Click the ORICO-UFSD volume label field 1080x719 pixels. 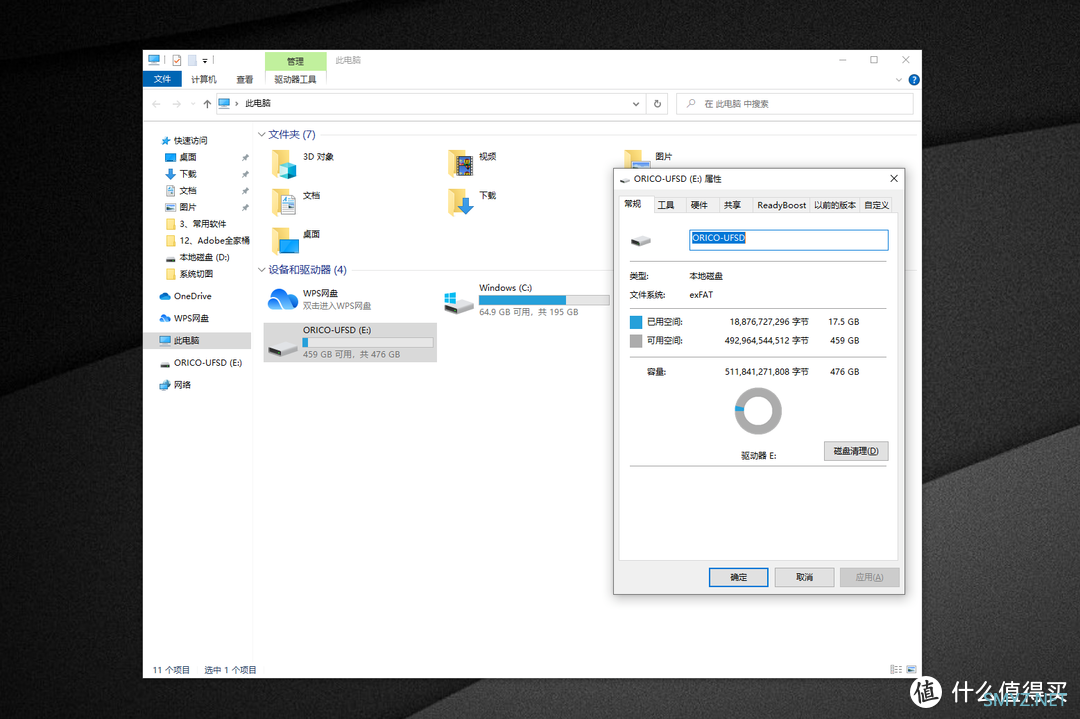point(789,240)
